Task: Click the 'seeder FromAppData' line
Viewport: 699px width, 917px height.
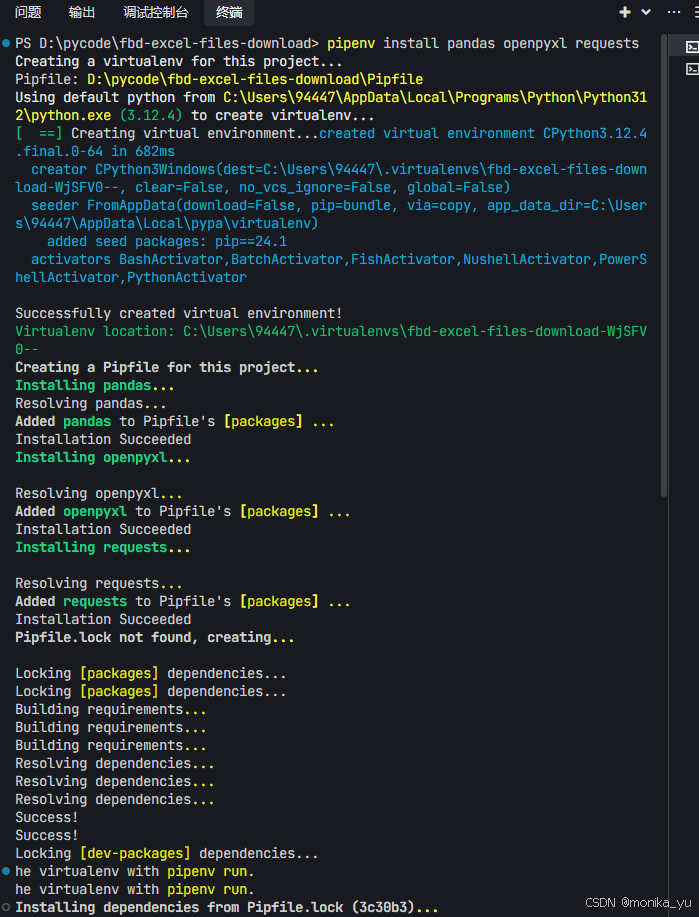Action: tap(331, 215)
